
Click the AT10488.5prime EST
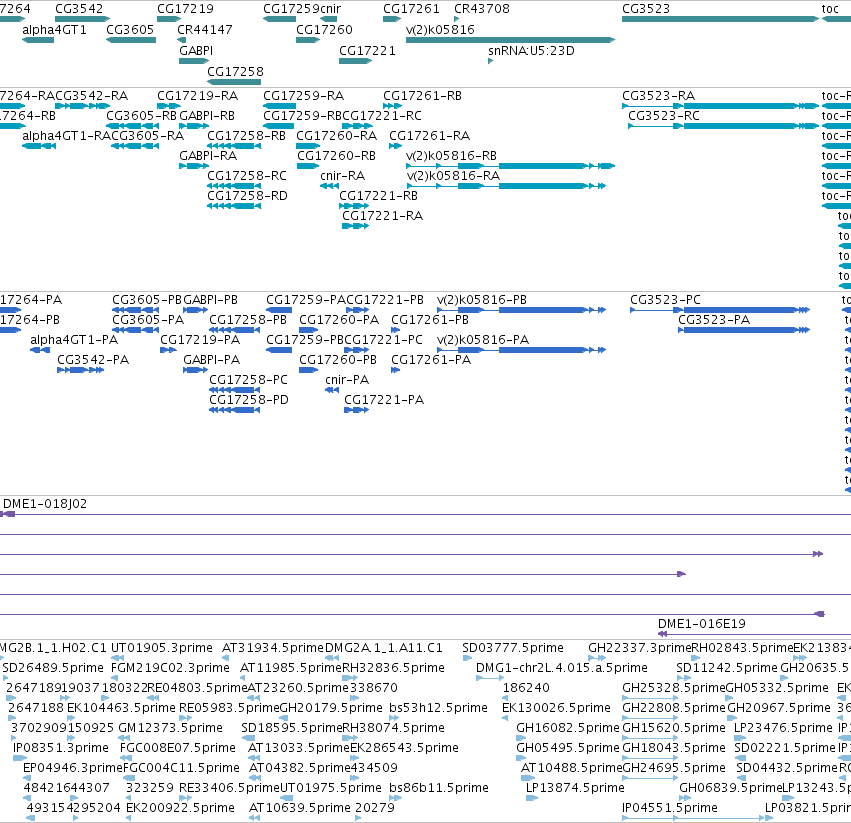click(x=528, y=778)
